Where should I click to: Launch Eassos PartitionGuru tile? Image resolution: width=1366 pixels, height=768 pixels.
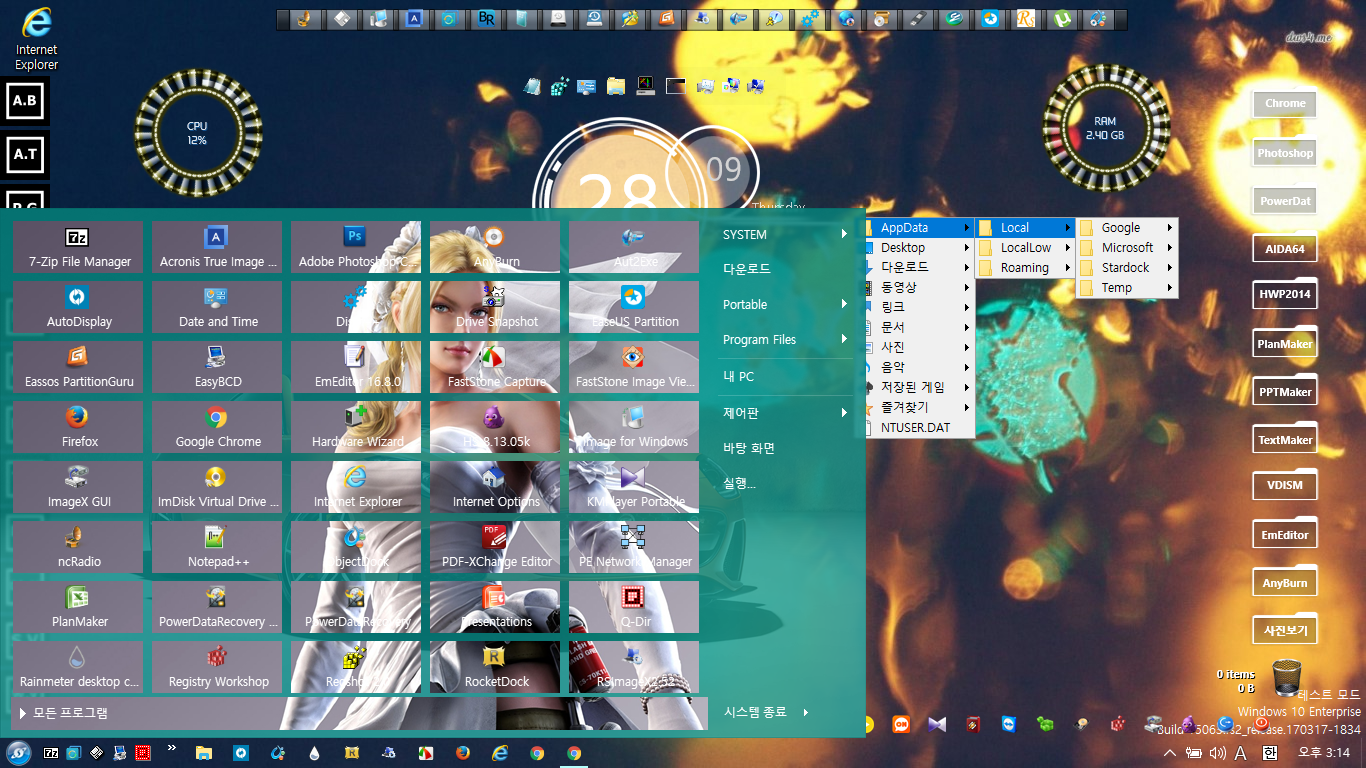pyautogui.click(x=79, y=367)
